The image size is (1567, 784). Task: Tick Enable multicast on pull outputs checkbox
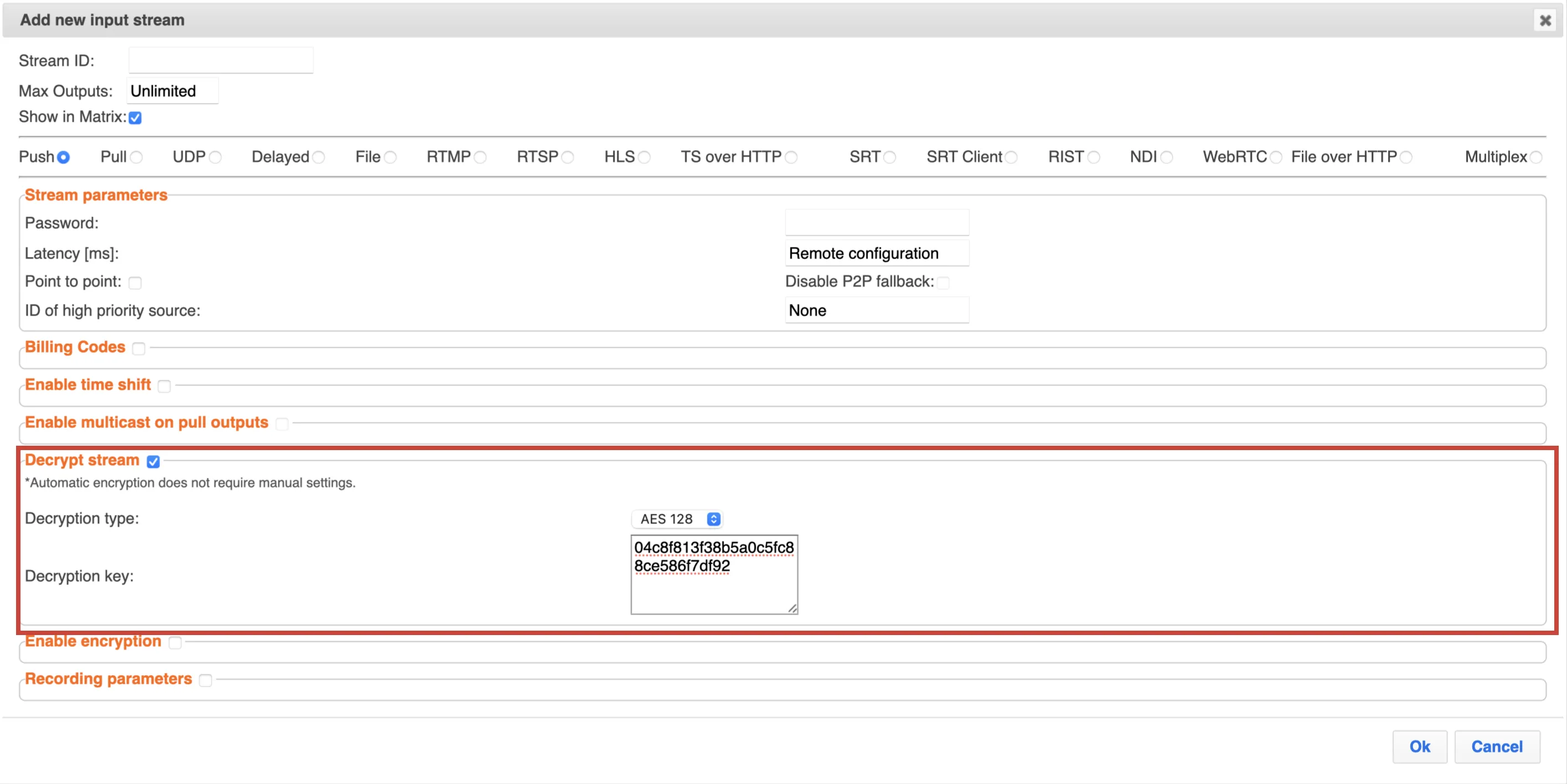pos(282,424)
